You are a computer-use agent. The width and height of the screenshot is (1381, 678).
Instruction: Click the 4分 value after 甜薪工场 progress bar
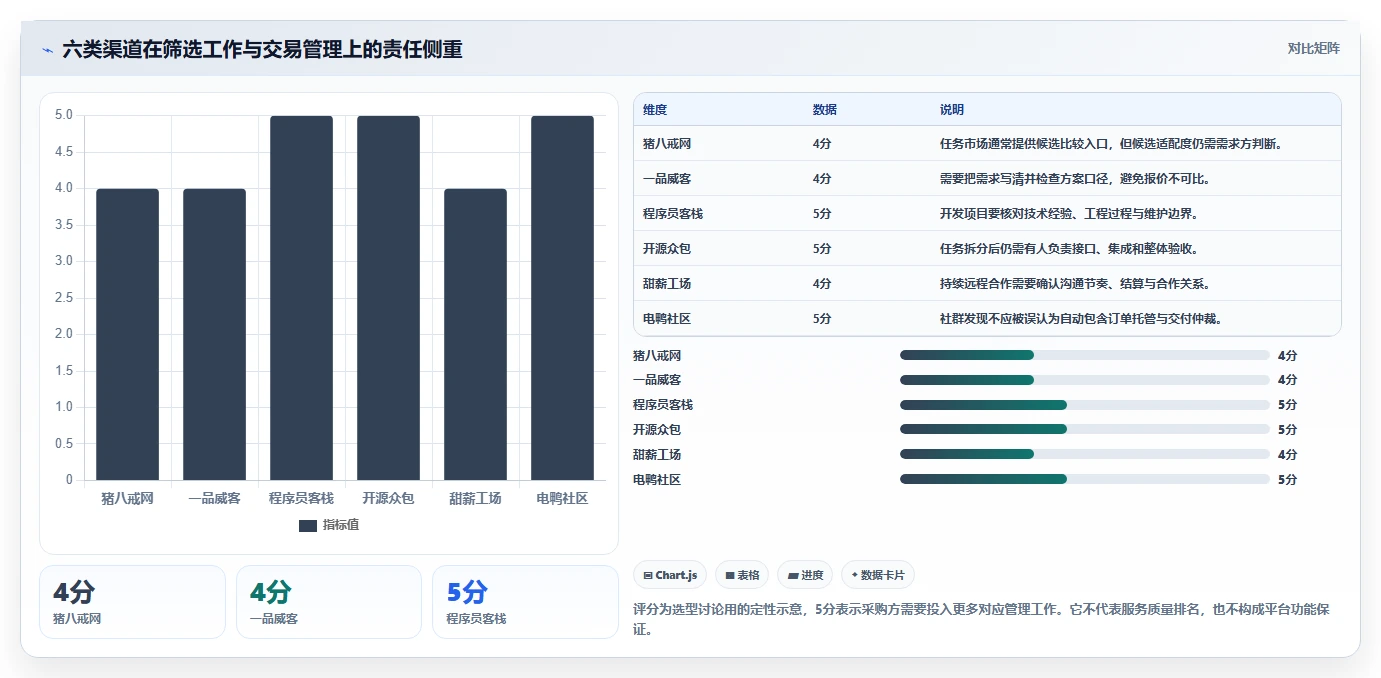pos(1287,454)
